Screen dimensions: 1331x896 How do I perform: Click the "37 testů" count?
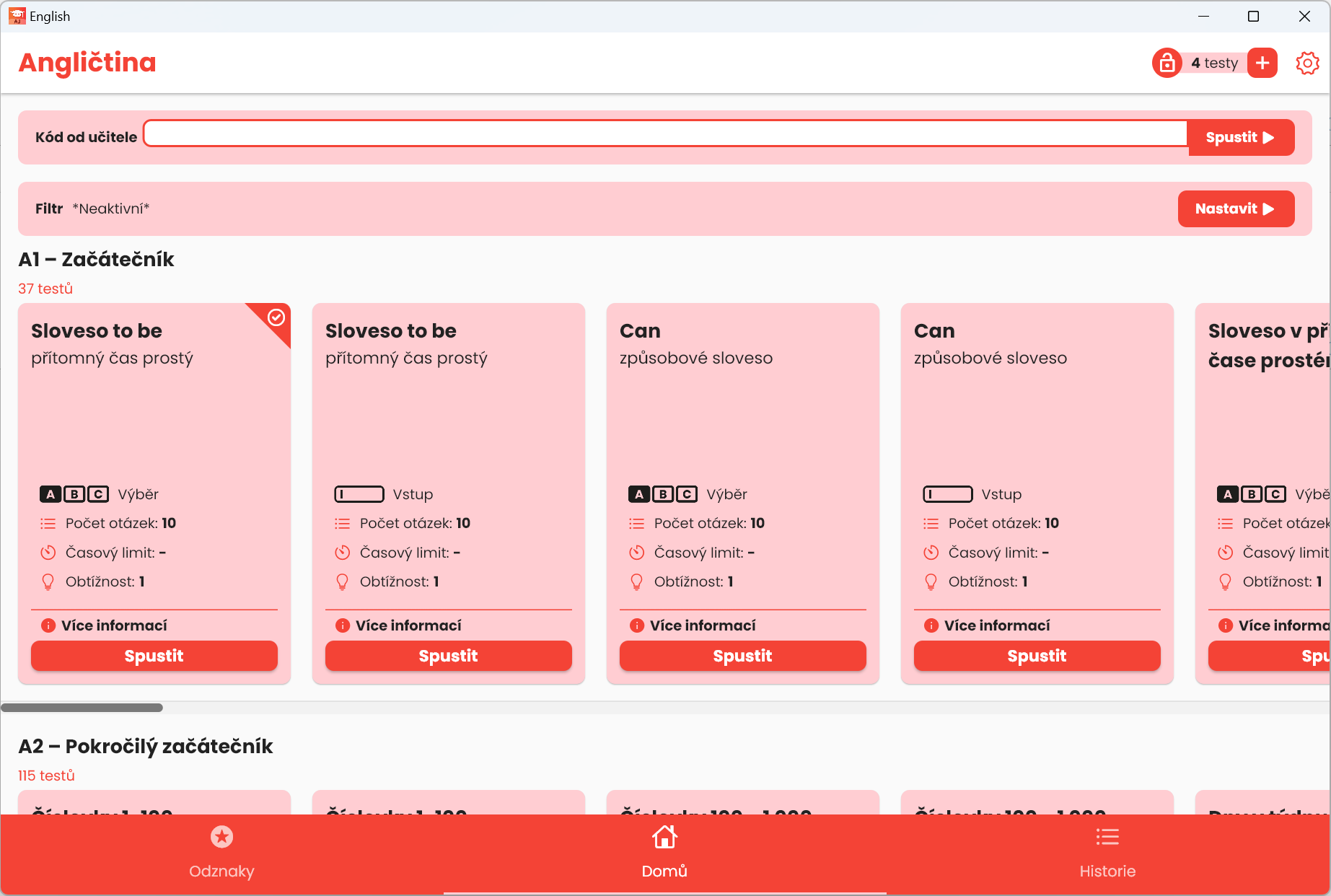(x=45, y=289)
